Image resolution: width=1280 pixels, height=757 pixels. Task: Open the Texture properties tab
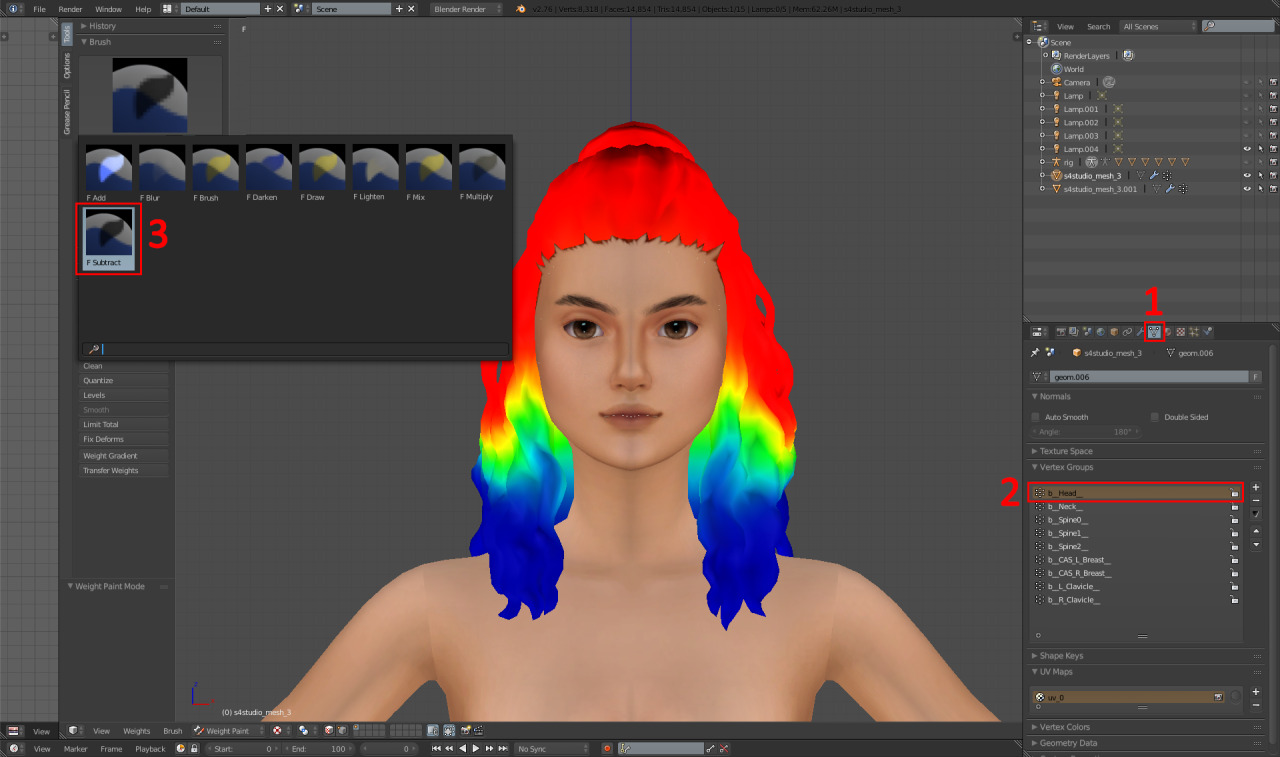point(1181,331)
